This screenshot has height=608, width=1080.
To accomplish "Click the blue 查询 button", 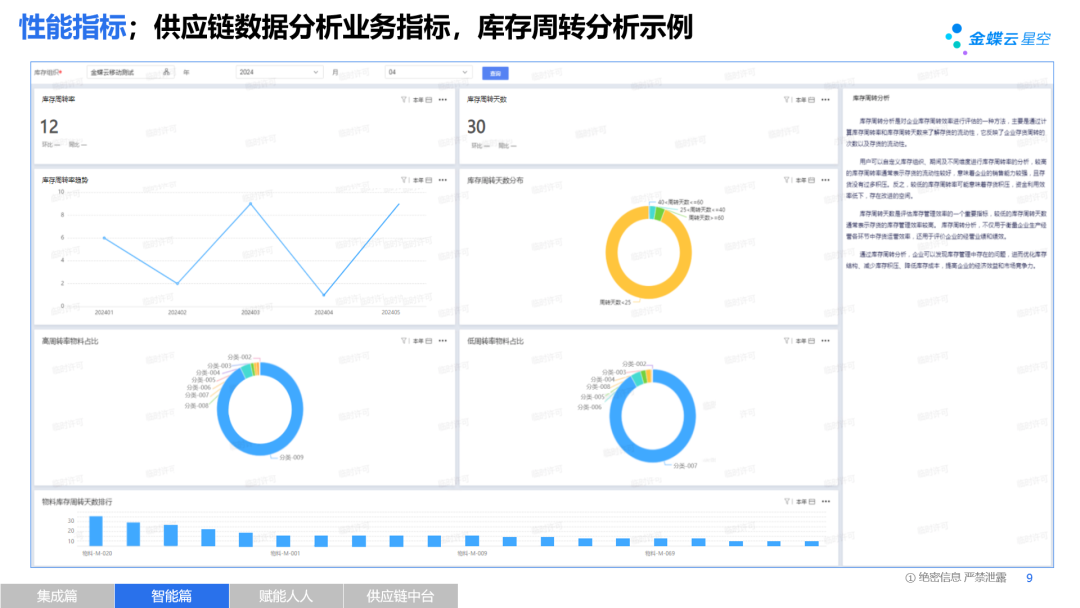I will (495, 73).
